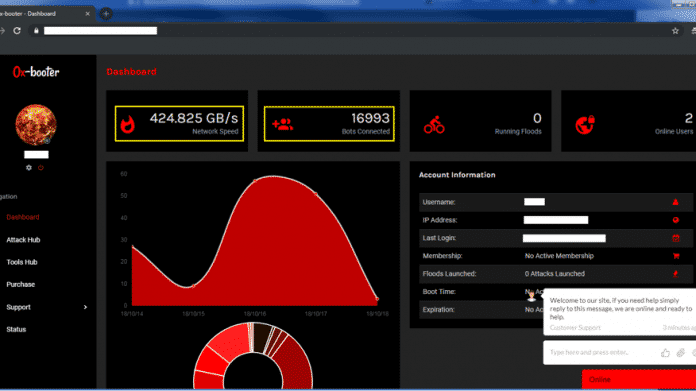Click the calendar icon beside Last Login
Screen dimensions: 696x391
coord(676,238)
